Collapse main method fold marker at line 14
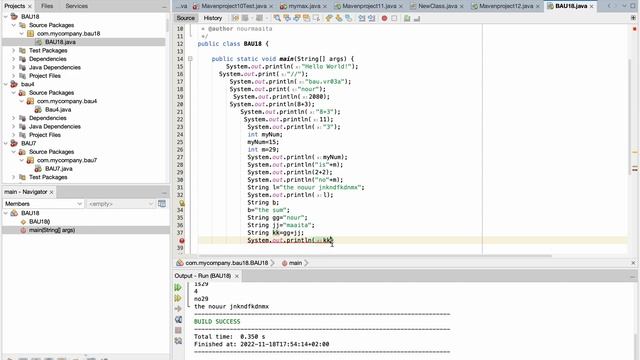 tap(190, 59)
